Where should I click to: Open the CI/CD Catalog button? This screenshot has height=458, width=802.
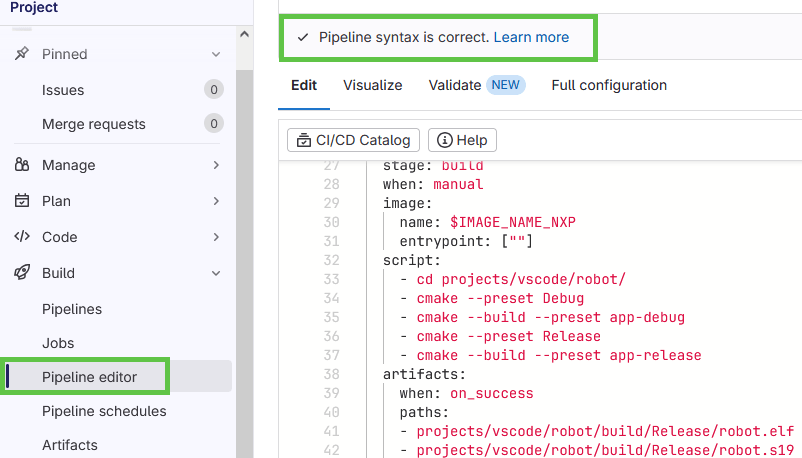pyautogui.click(x=353, y=140)
